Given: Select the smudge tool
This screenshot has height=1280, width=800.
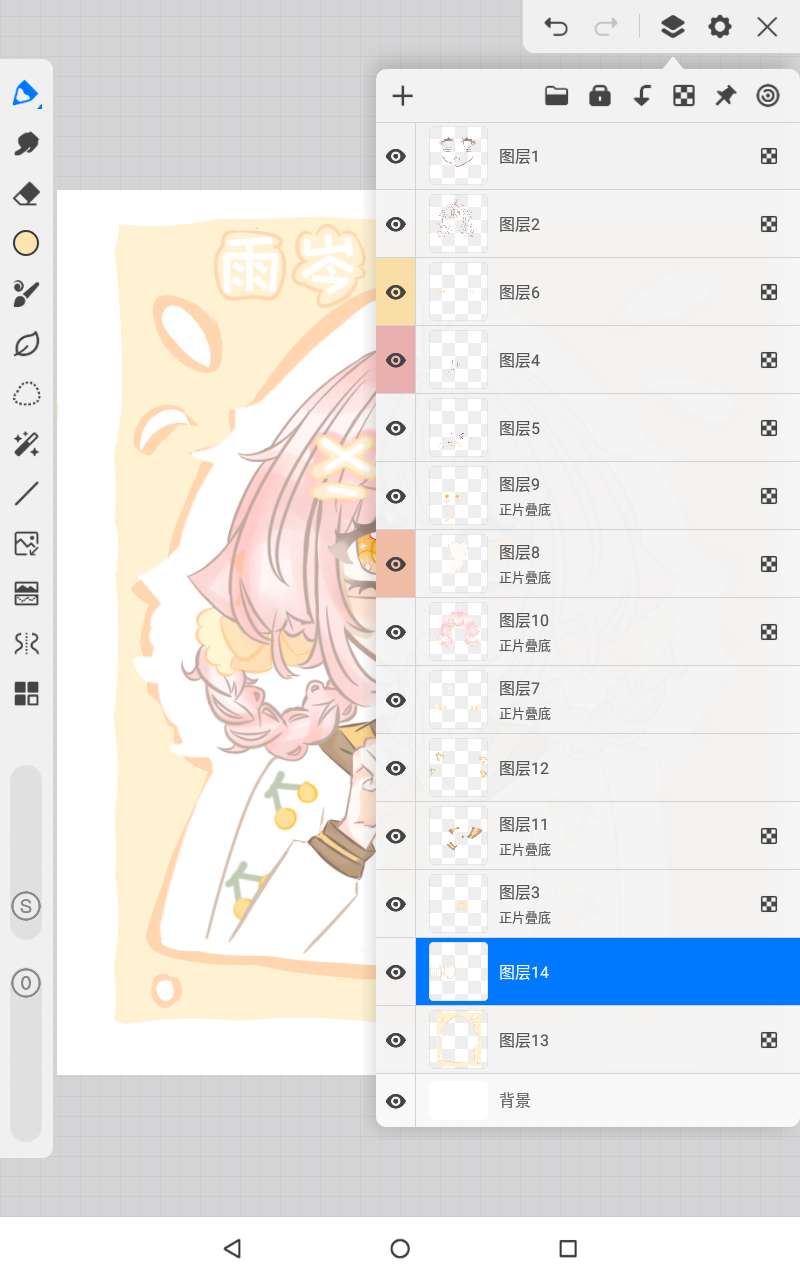Looking at the screenshot, I should click(x=26, y=144).
